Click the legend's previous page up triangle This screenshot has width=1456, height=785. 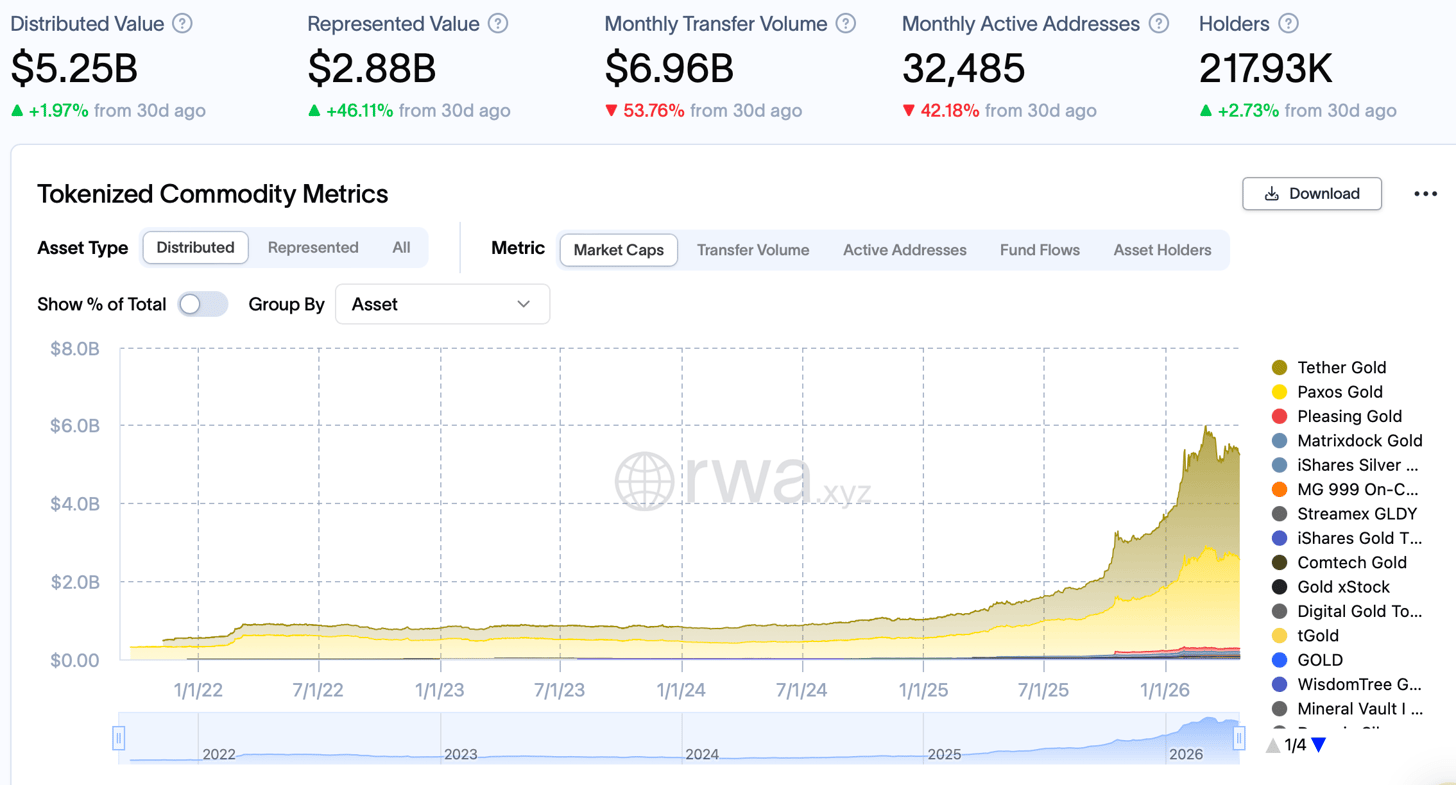point(1272,745)
